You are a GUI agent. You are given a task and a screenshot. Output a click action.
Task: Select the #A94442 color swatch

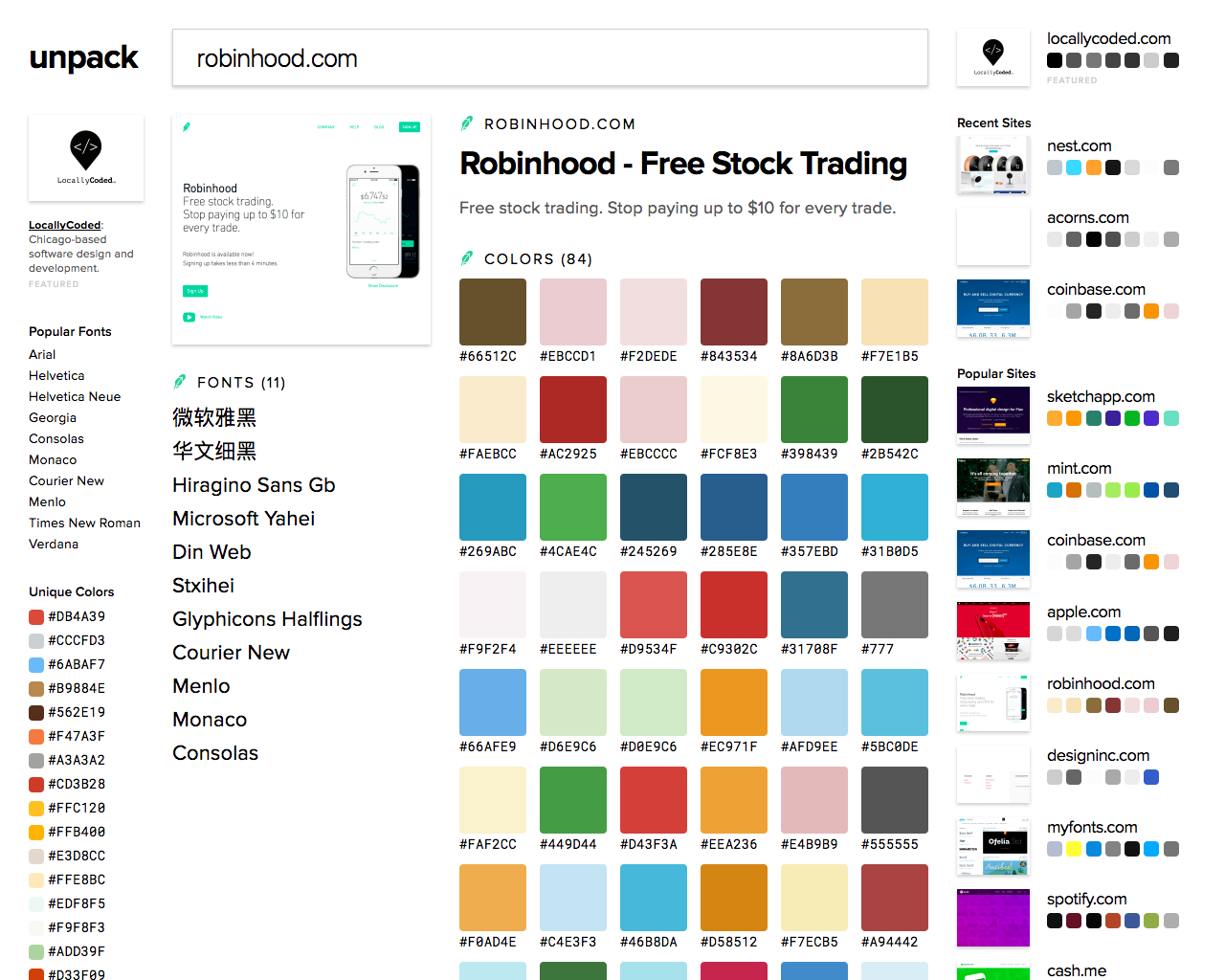(895, 898)
